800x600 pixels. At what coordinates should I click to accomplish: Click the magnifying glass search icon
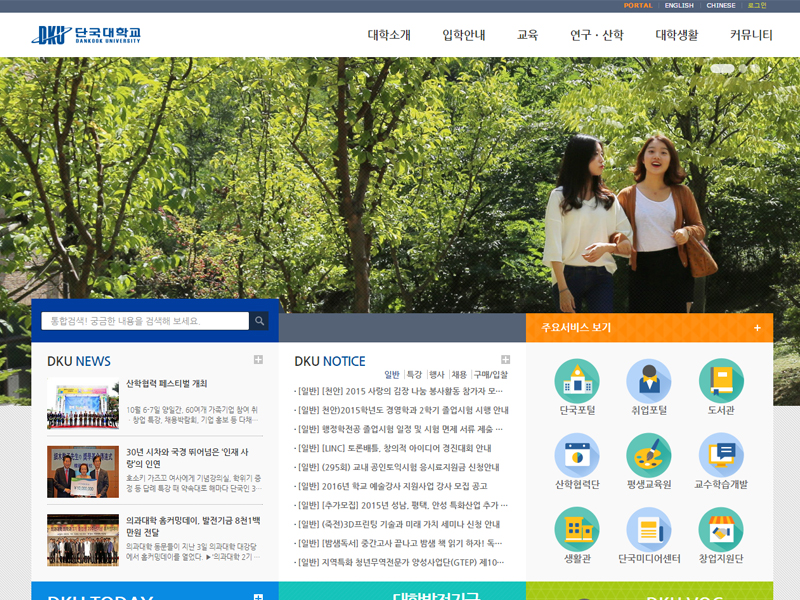coord(260,321)
